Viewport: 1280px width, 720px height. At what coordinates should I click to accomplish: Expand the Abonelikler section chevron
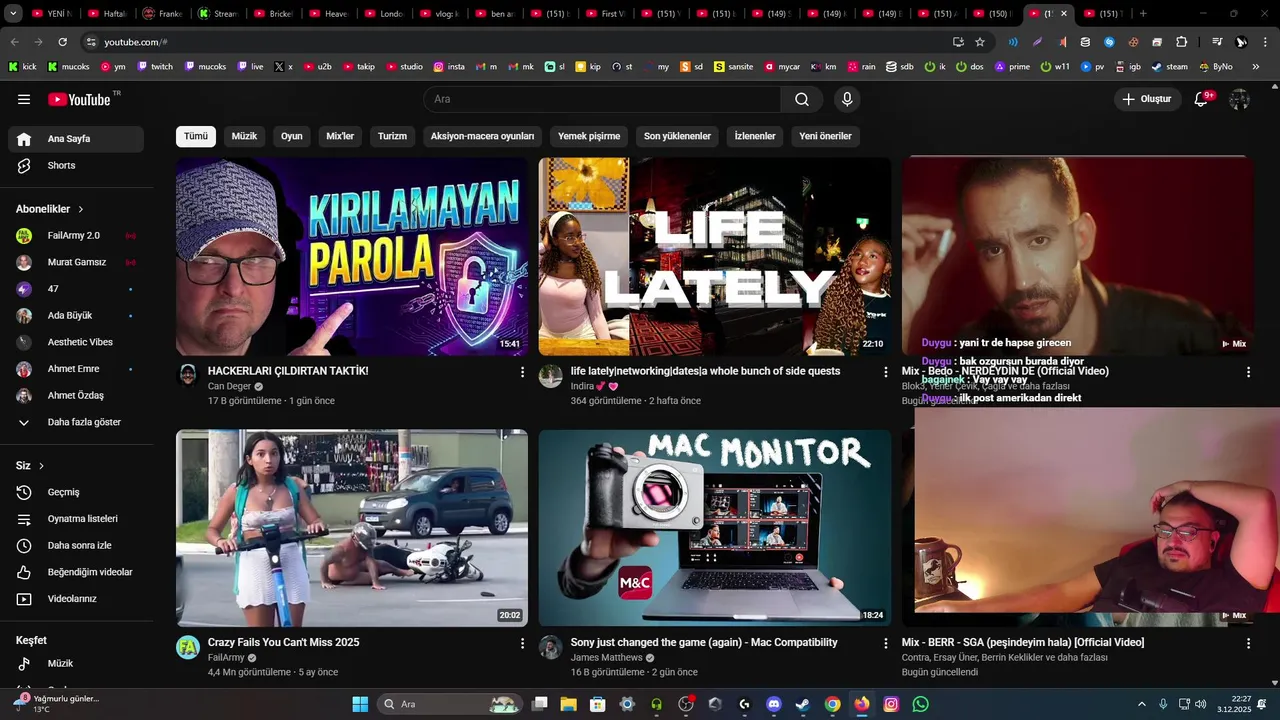81,209
